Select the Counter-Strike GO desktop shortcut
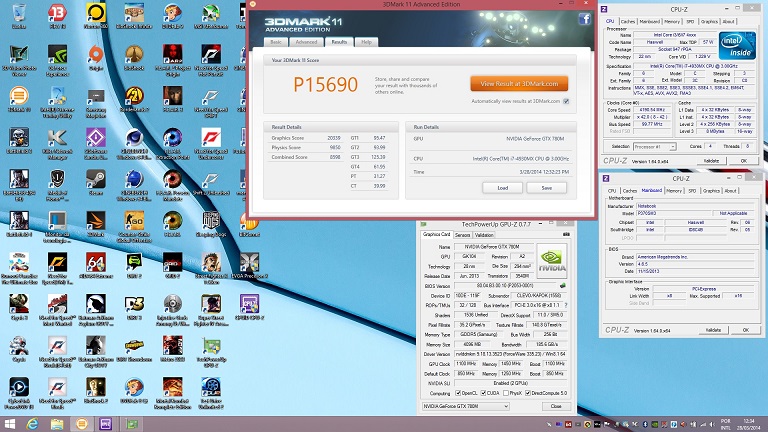This screenshot has height=432, width=768. click(x=134, y=227)
